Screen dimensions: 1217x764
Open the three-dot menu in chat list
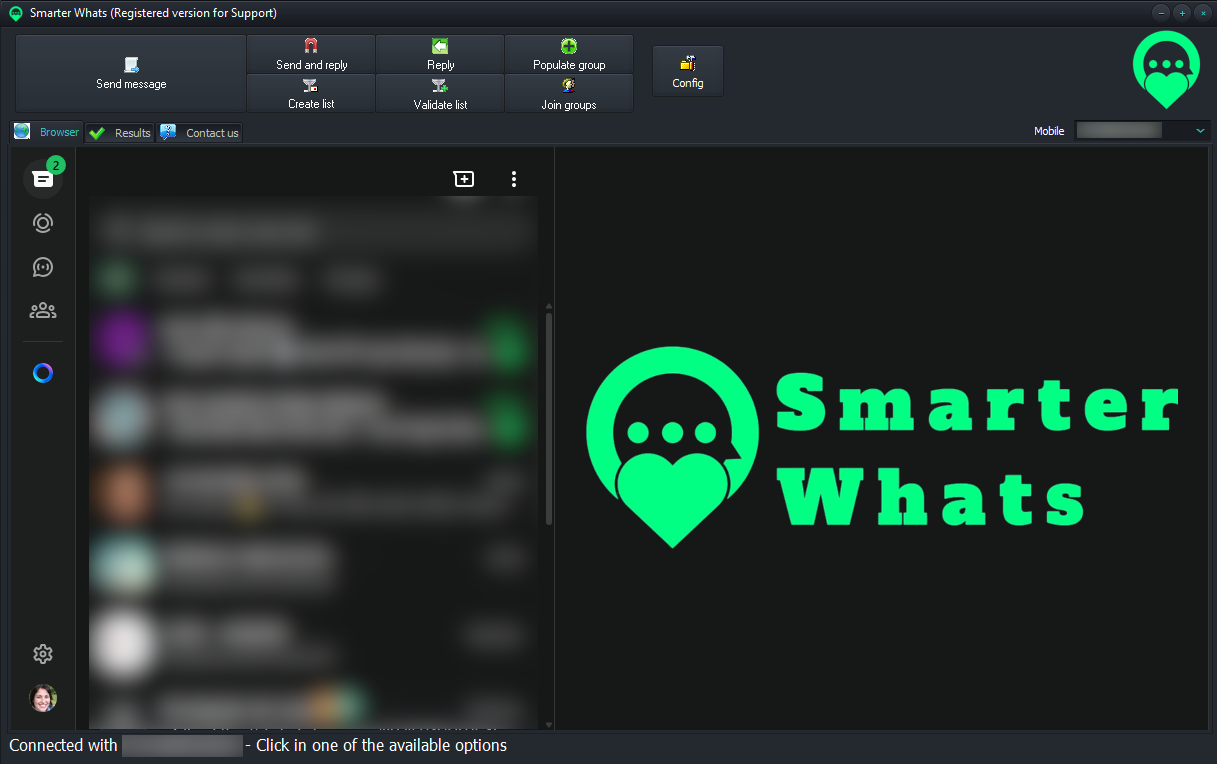point(514,179)
